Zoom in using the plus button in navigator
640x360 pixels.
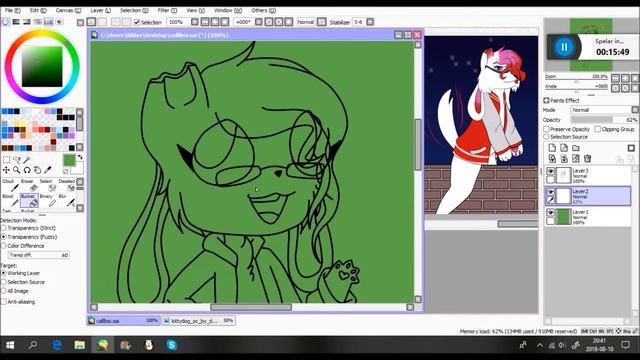point(625,78)
